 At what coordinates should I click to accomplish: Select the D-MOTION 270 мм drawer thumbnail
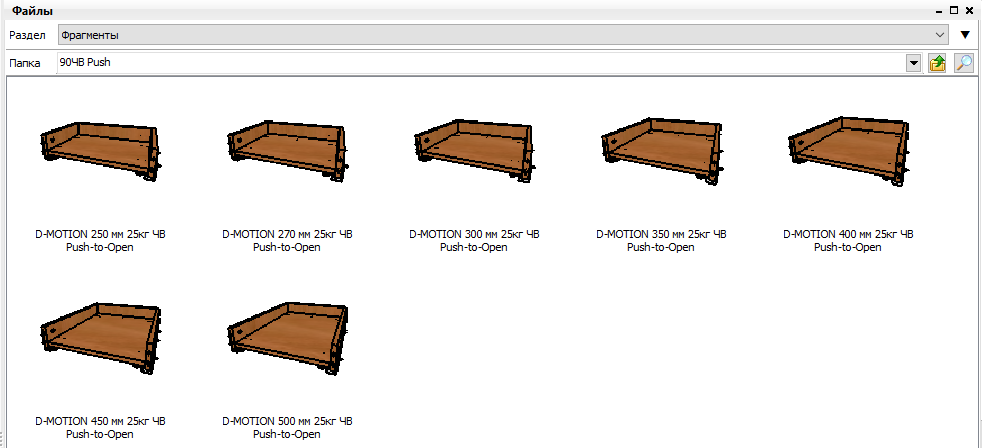coord(287,151)
